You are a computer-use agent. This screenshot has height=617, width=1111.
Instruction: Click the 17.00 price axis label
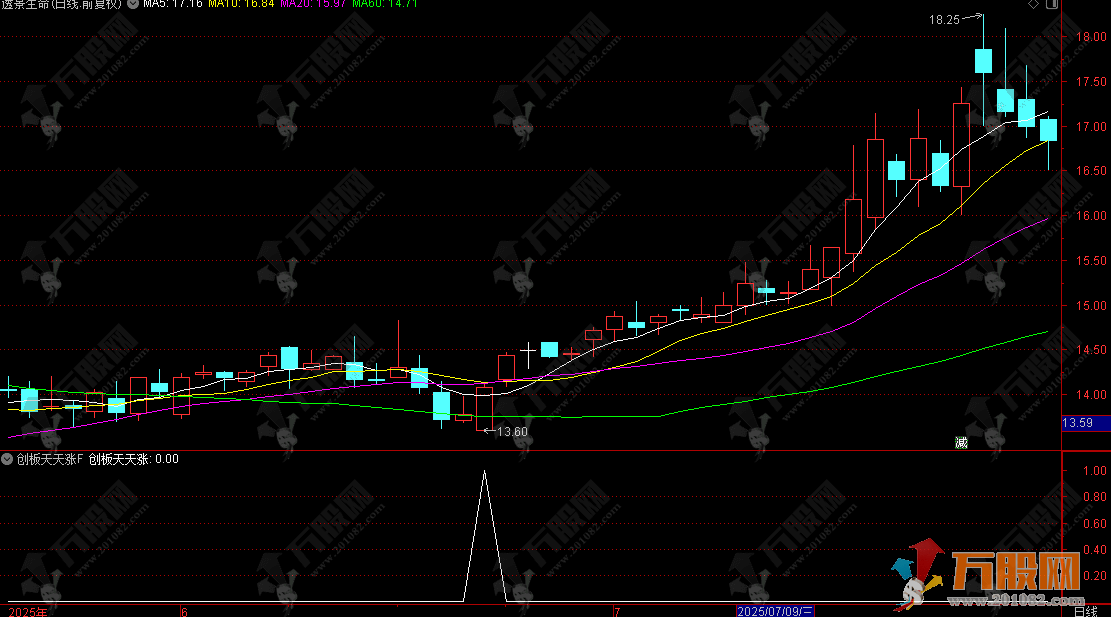(1091, 127)
